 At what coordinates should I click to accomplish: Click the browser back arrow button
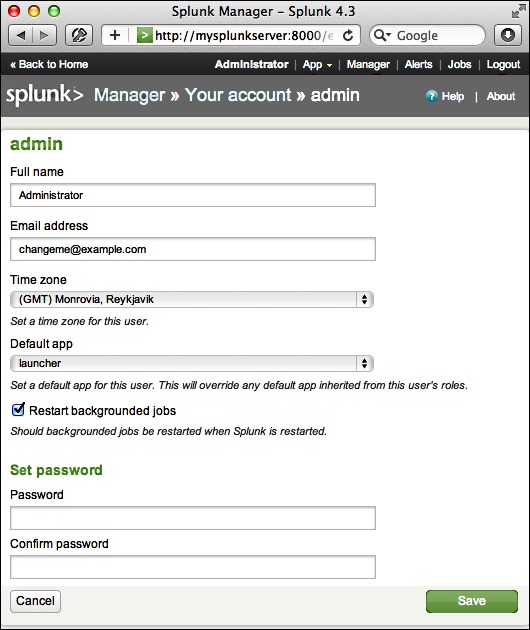(x=21, y=36)
